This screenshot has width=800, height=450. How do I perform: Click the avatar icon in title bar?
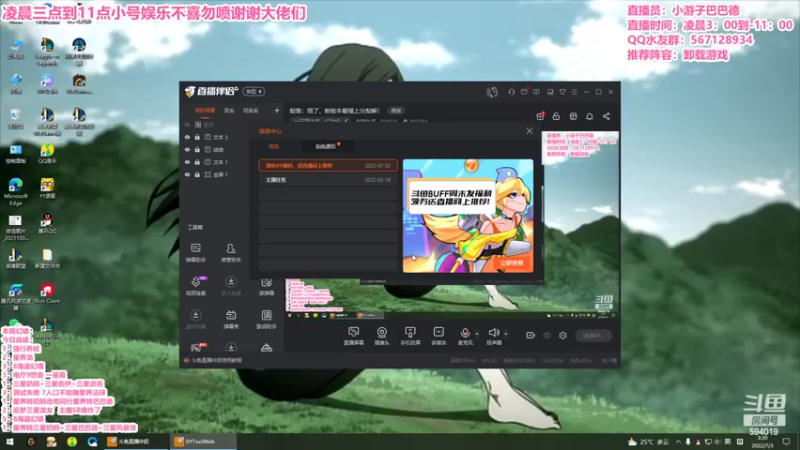492,92
